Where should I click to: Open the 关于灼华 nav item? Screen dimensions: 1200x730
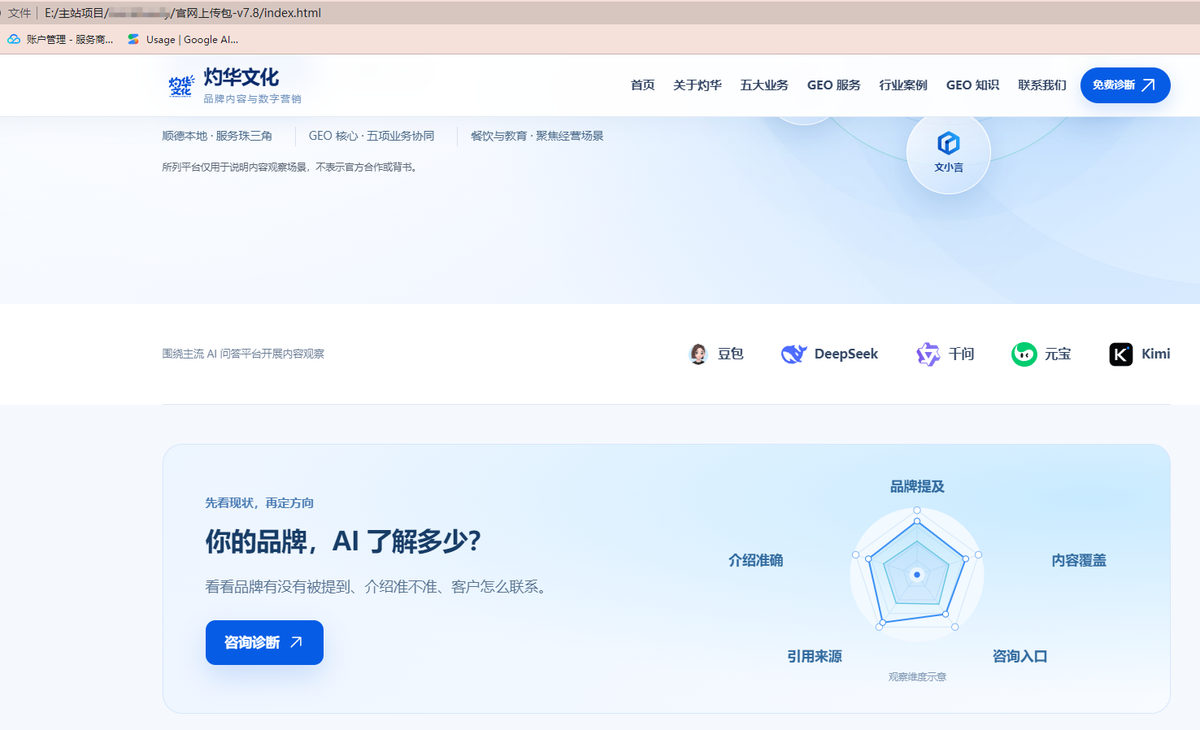click(698, 85)
